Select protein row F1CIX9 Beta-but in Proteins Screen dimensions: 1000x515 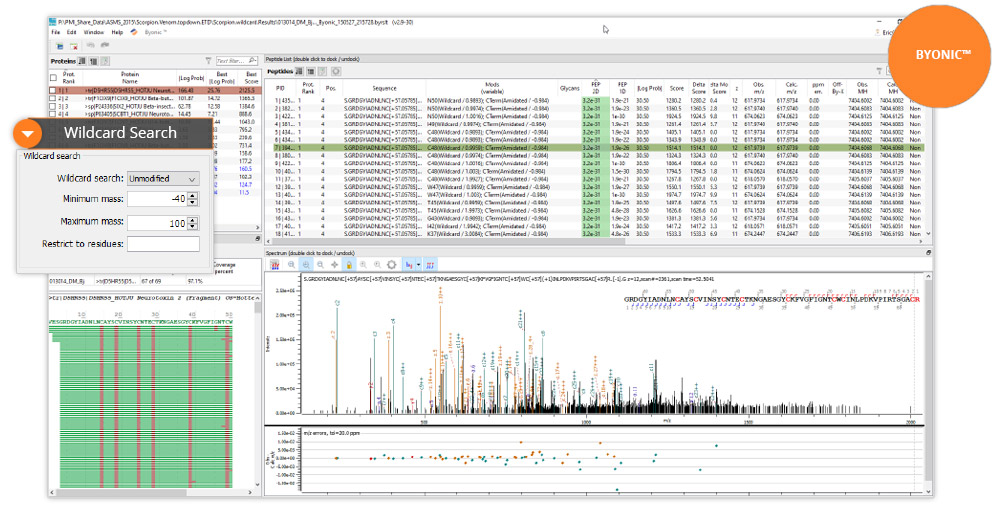[155, 98]
